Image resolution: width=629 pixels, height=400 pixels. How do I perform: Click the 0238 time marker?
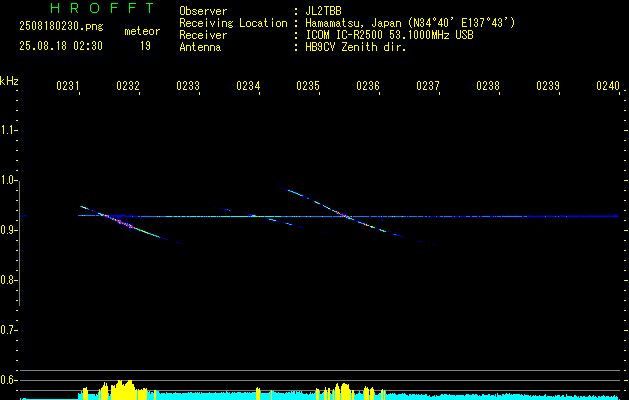[488, 86]
